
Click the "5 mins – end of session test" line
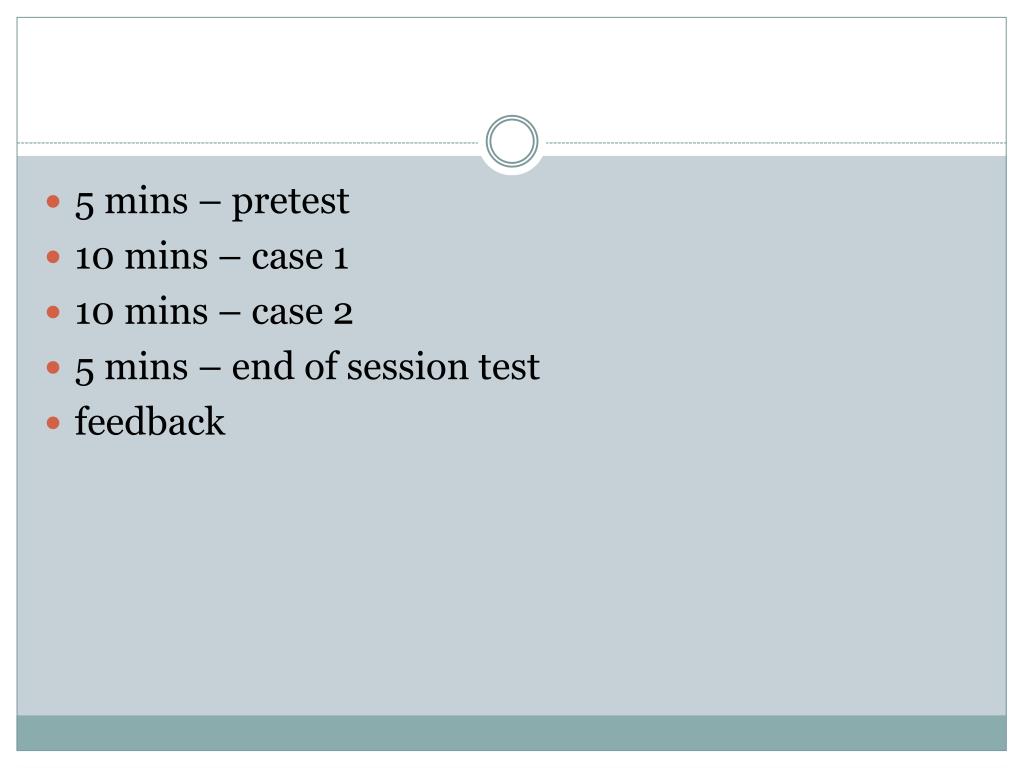pyautogui.click(x=307, y=367)
